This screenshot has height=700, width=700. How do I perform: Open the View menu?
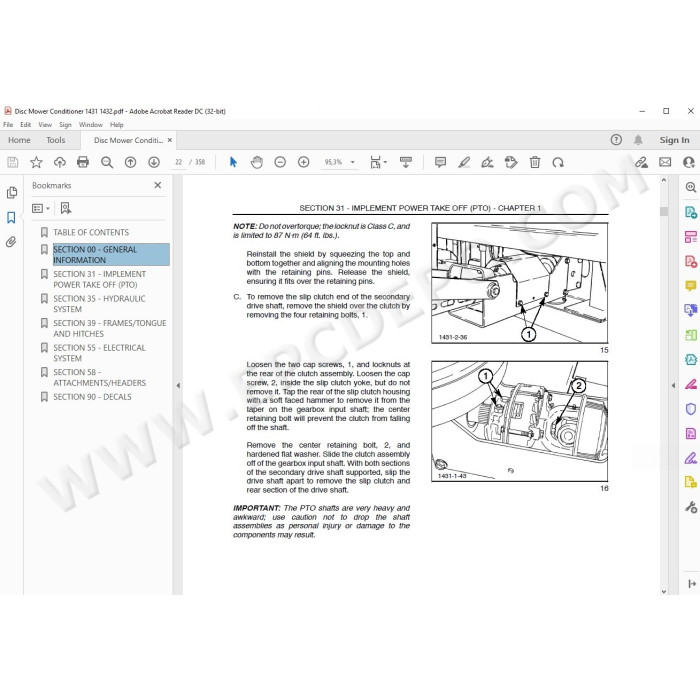click(x=45, y=125)
